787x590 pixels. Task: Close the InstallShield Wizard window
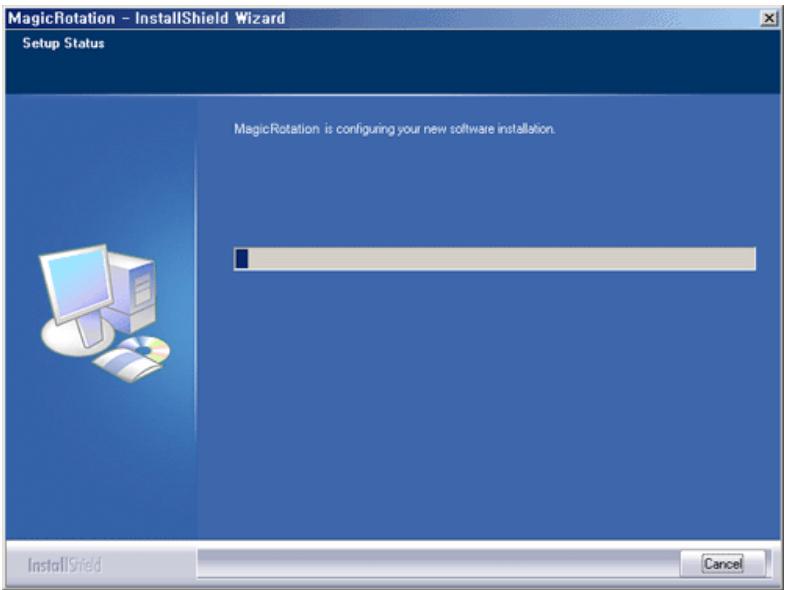coord(768,19)
